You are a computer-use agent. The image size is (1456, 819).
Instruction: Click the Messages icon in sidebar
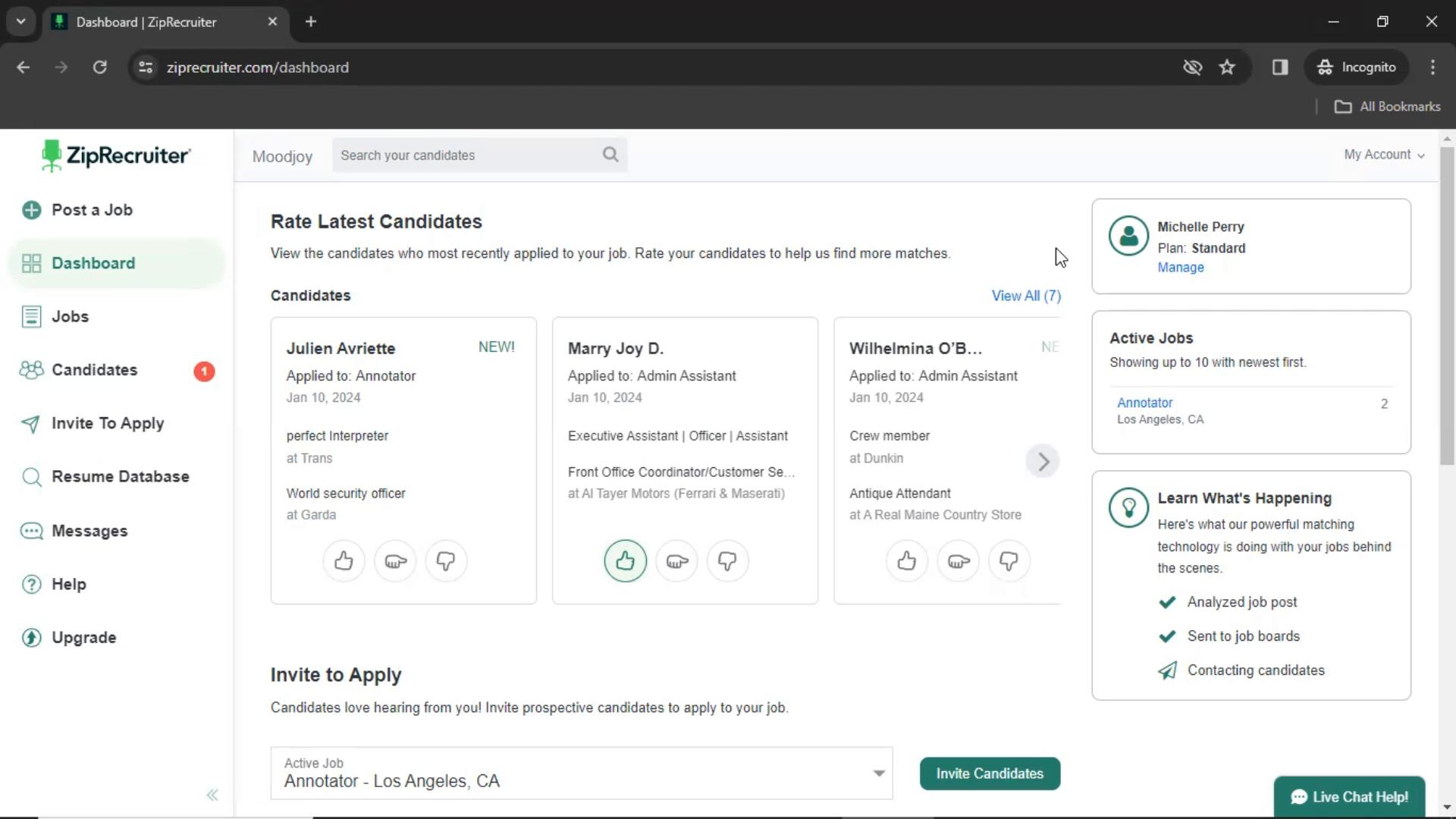(x=31, y=530)
